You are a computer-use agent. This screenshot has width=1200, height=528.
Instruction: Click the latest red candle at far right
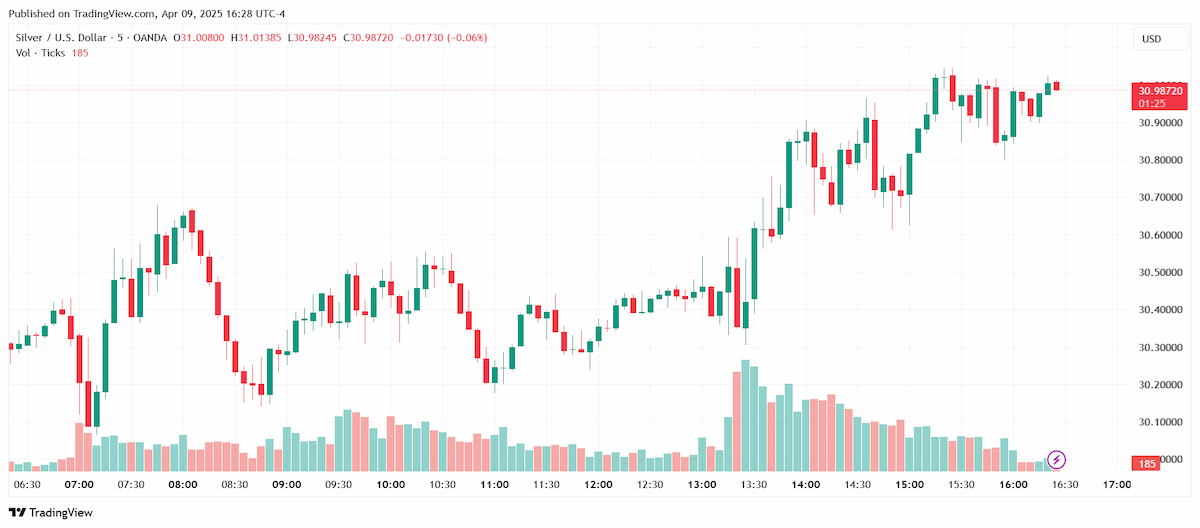tap(1056, 86)
